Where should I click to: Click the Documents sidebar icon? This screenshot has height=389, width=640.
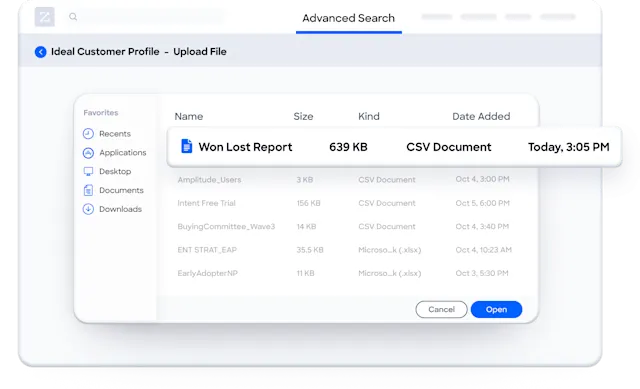coord(88,190)
